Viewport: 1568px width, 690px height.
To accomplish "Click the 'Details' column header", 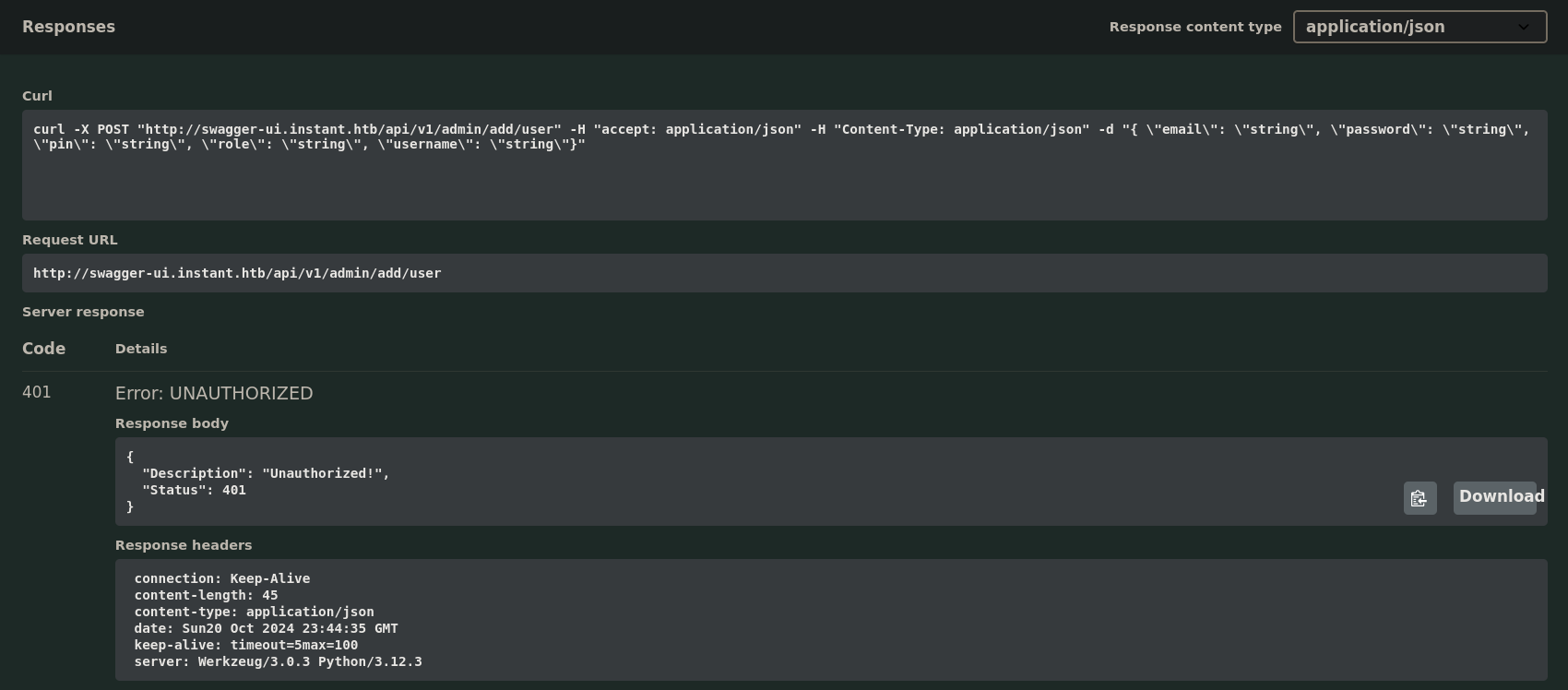I will pyautogui.click(x=141, y=349).
